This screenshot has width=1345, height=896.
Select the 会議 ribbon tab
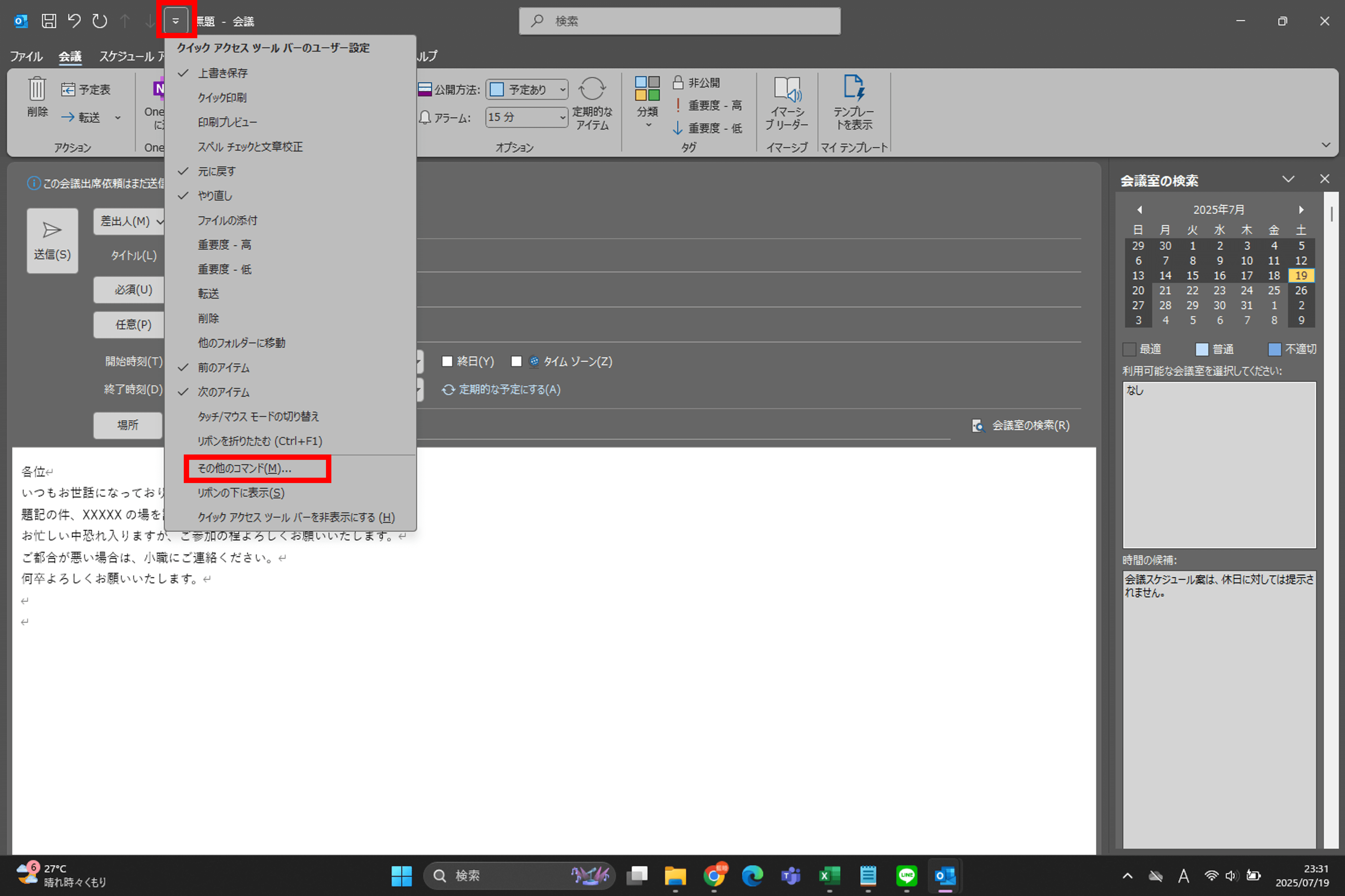[x=70, y=56]
